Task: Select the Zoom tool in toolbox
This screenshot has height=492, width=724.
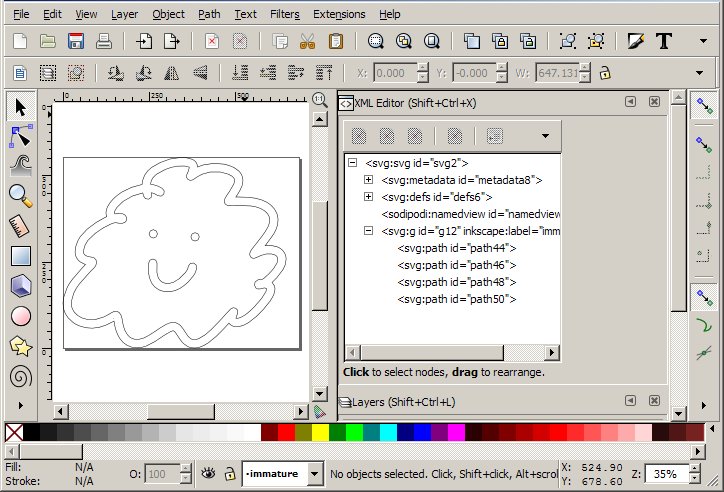Action: pyautogui.click(x=20, y=195)
